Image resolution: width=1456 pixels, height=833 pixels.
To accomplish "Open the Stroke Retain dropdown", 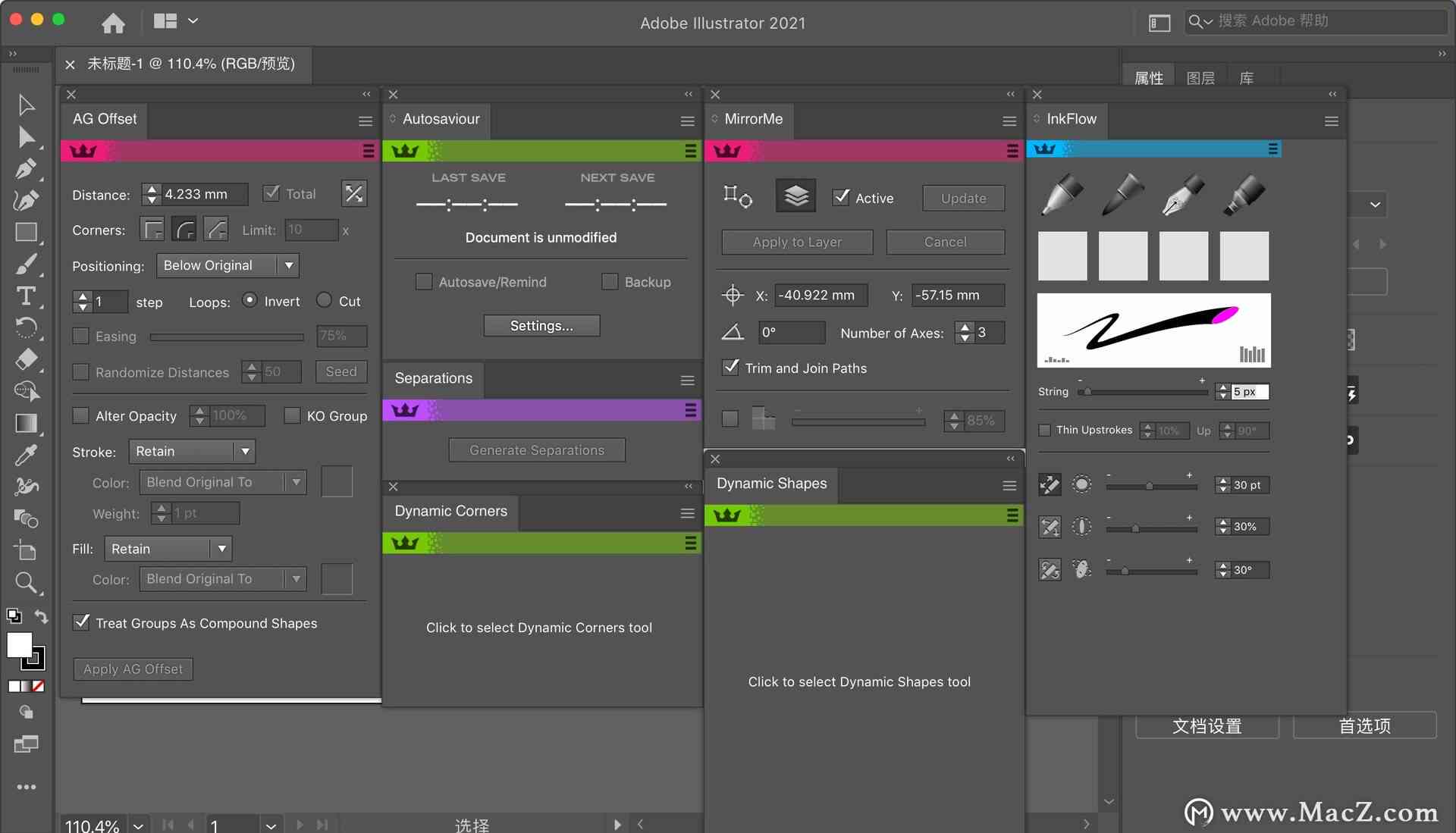I will 192,451.
